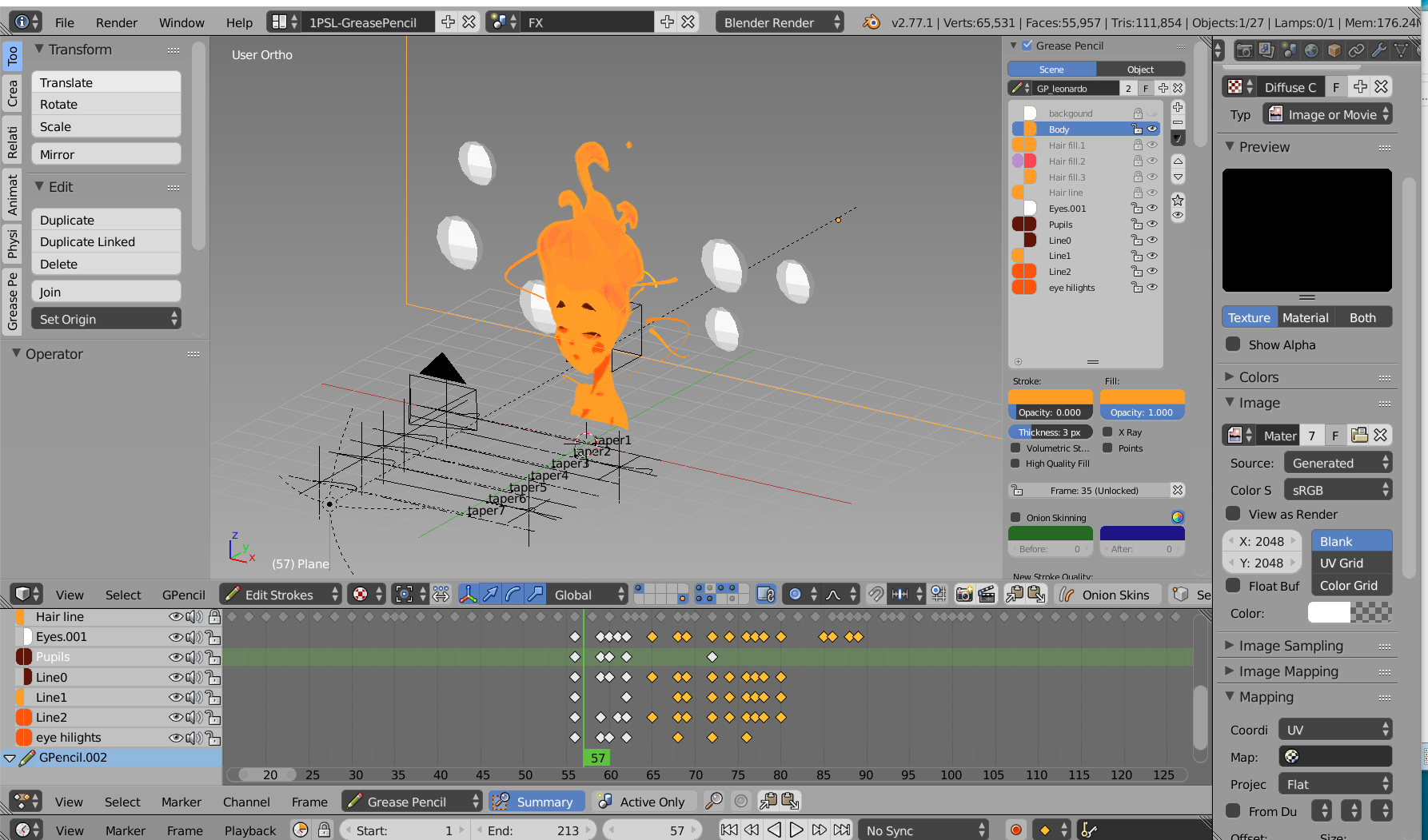The width and height of the screenshot is (1428, 840).
Task: Enable X Ray checkbox
Action: [x=1107, y=432]
